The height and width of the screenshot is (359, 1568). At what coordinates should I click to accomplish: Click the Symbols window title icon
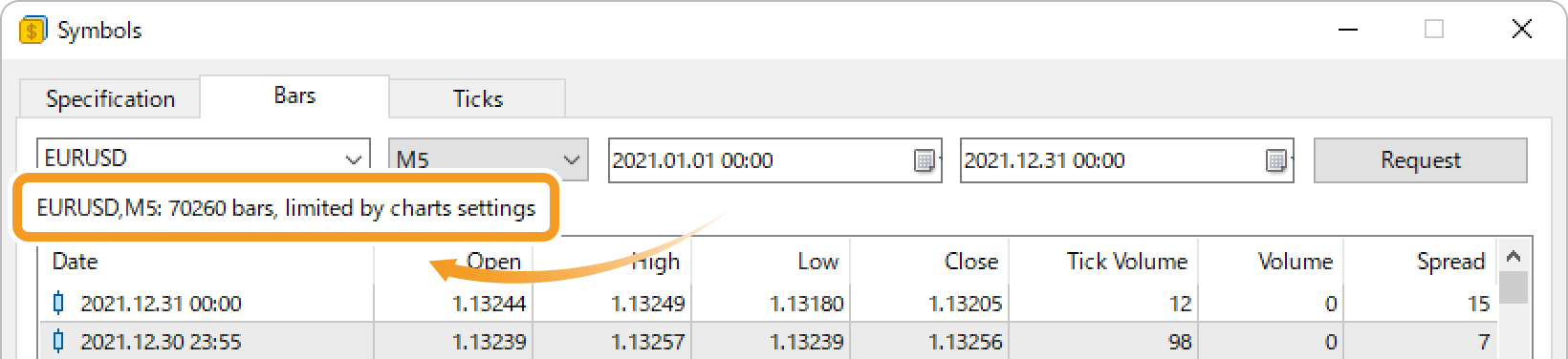point(33,30)
